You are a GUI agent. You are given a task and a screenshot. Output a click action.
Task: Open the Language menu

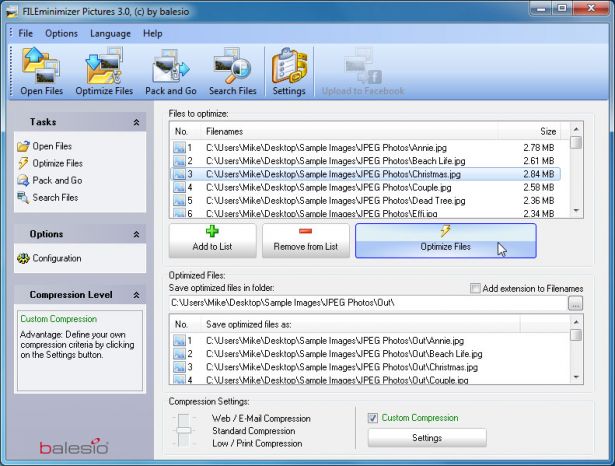(x=110, y=34)
